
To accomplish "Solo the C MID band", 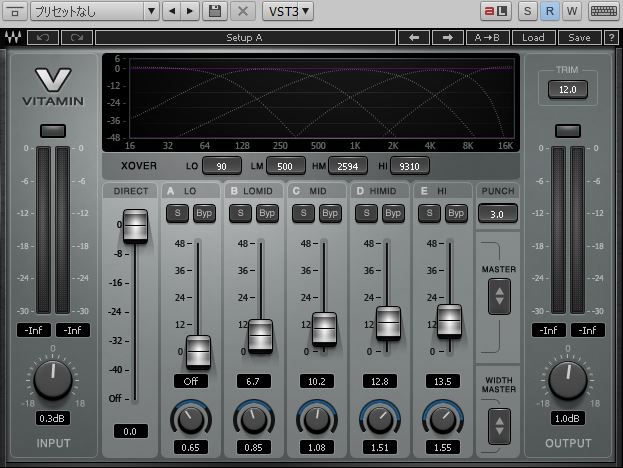I will pos(304,213).
